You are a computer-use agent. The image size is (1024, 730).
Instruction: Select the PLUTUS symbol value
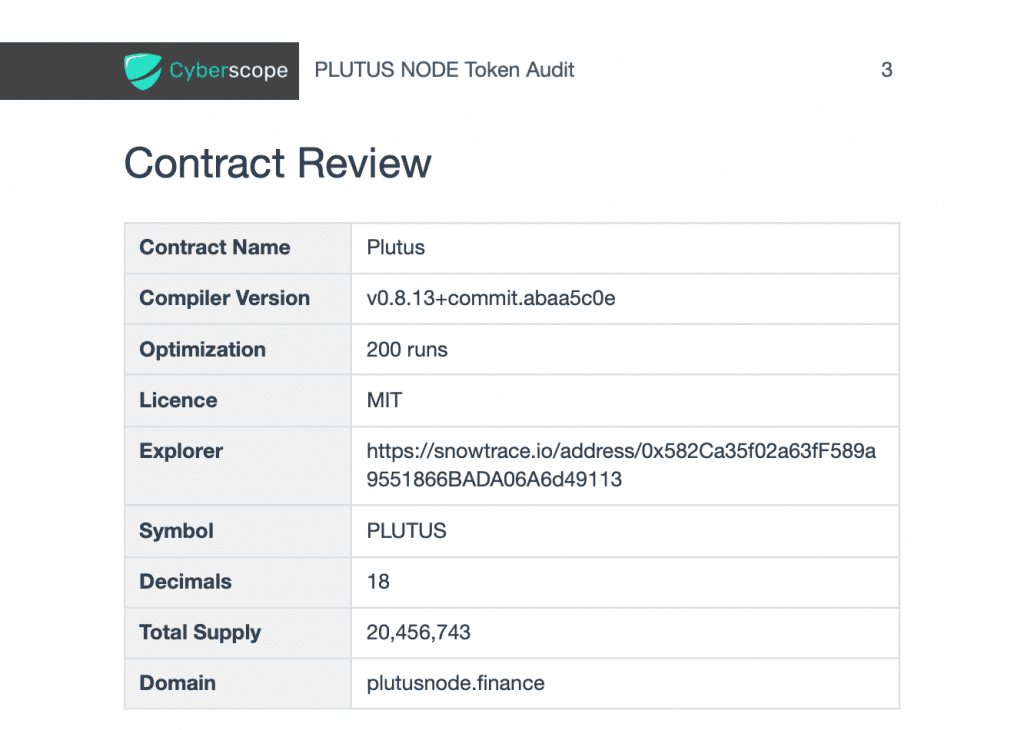pos(406,531)
